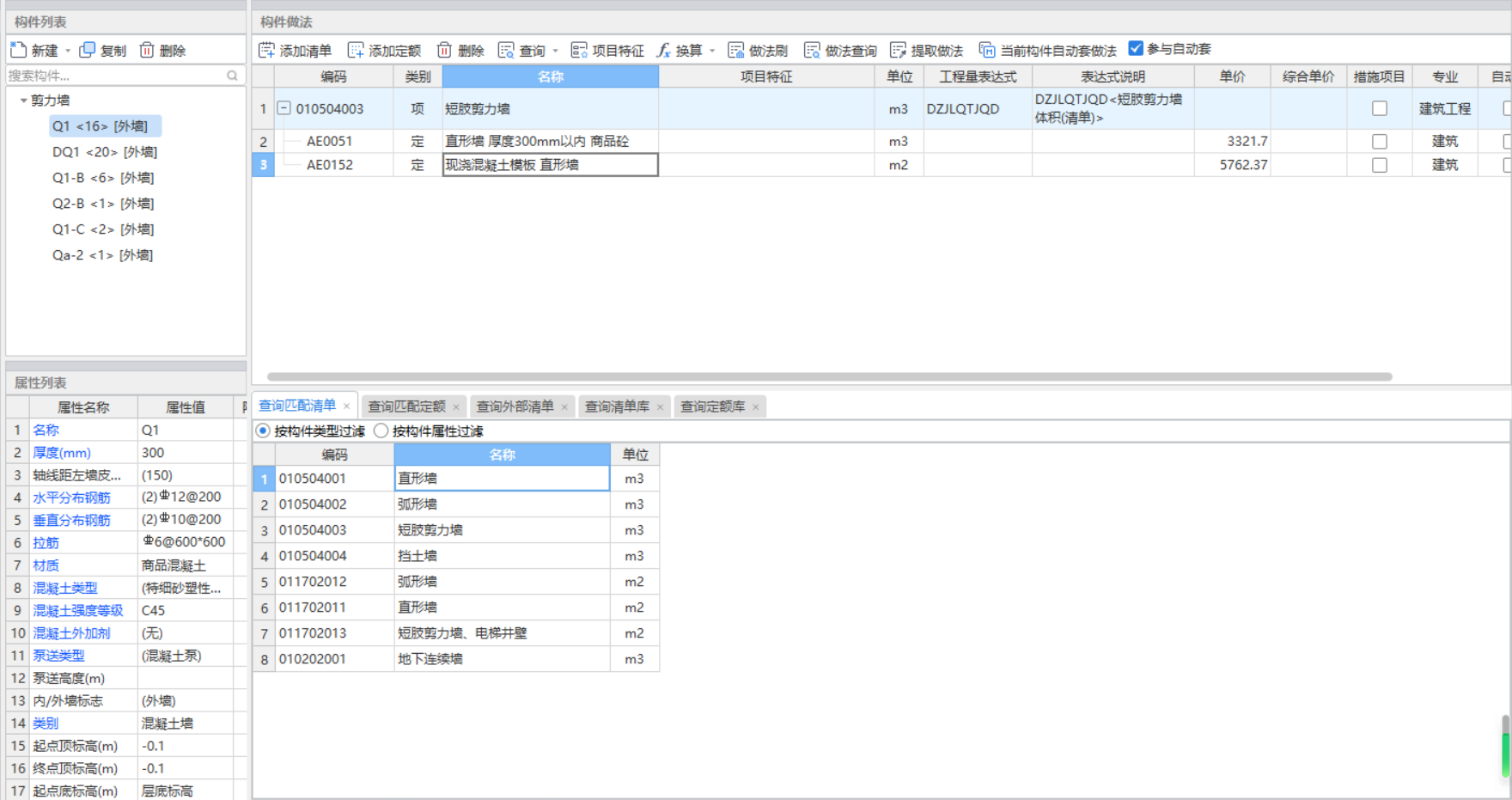Close the 查询定额库 tab
Image resolution: width=1512 pixels, height=800 pixels.
755,407
